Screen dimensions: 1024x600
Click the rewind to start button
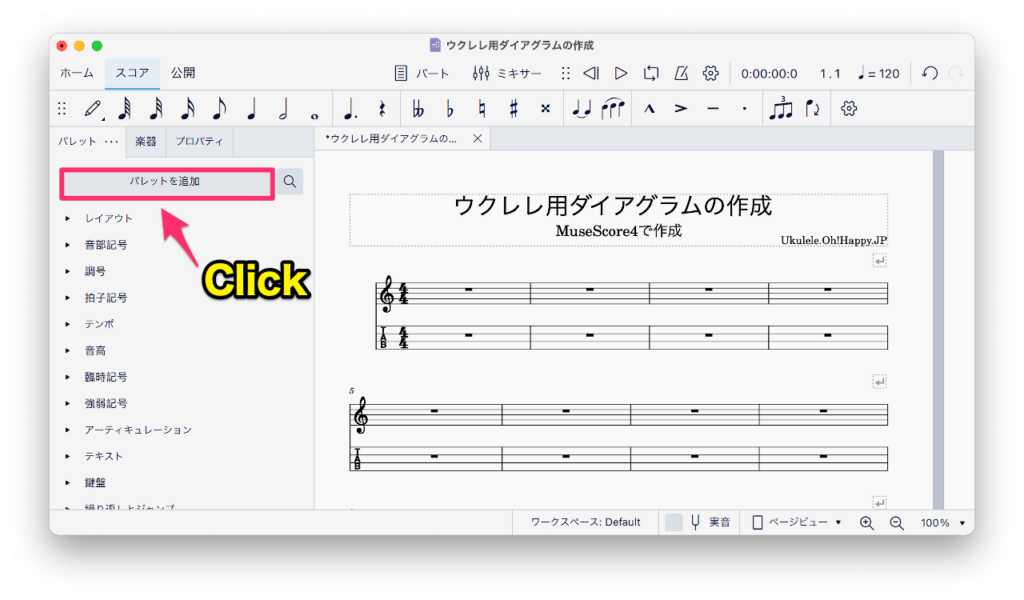pos(591,73)
